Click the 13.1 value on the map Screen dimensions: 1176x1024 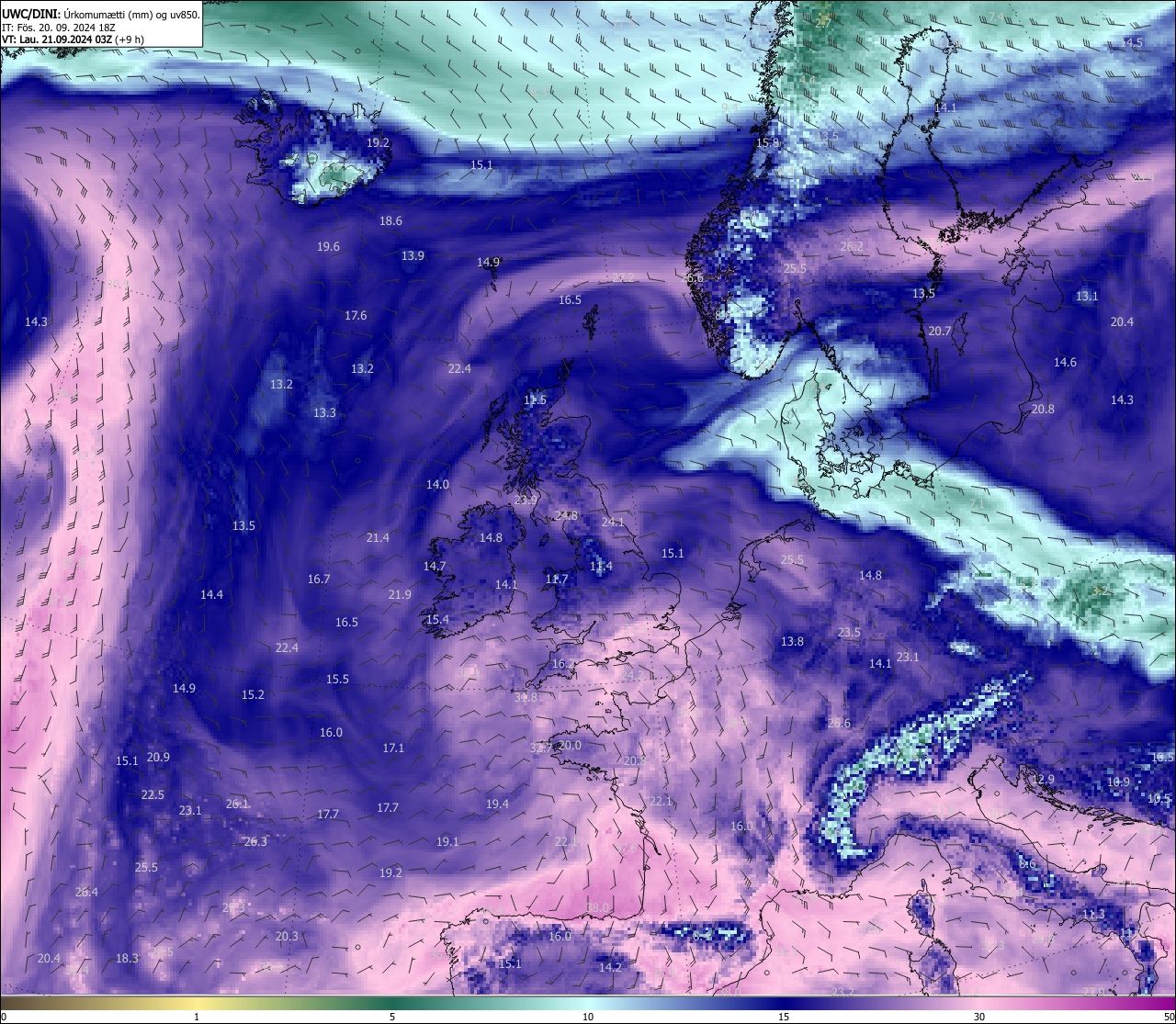[x=1087, y=296]
